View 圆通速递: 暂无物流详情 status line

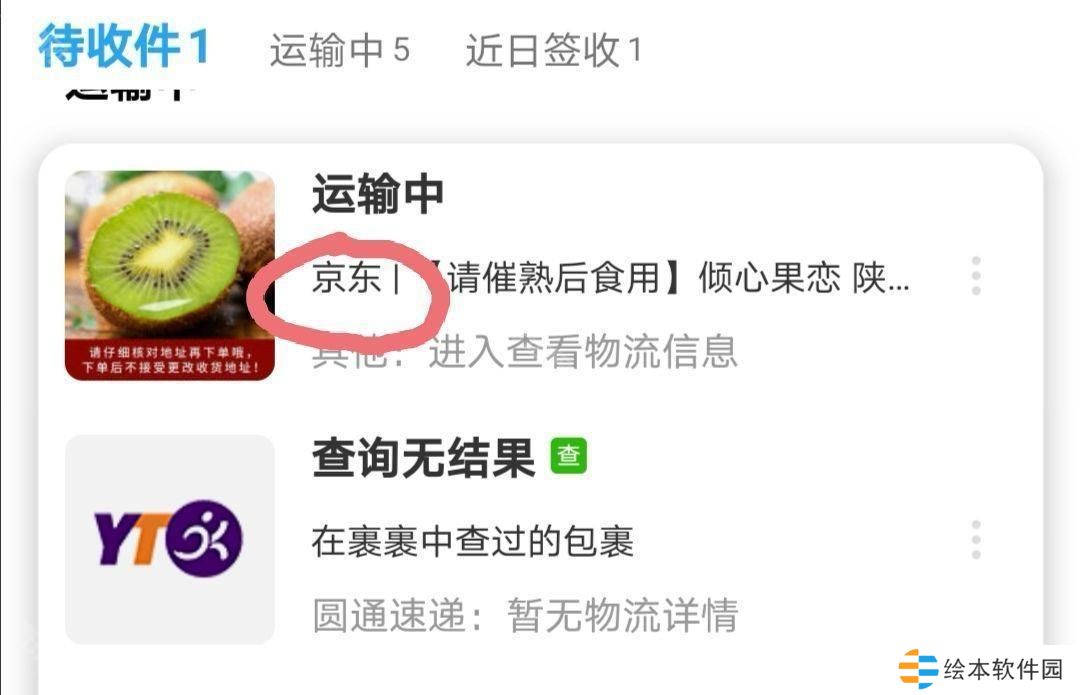click(525, 615)
